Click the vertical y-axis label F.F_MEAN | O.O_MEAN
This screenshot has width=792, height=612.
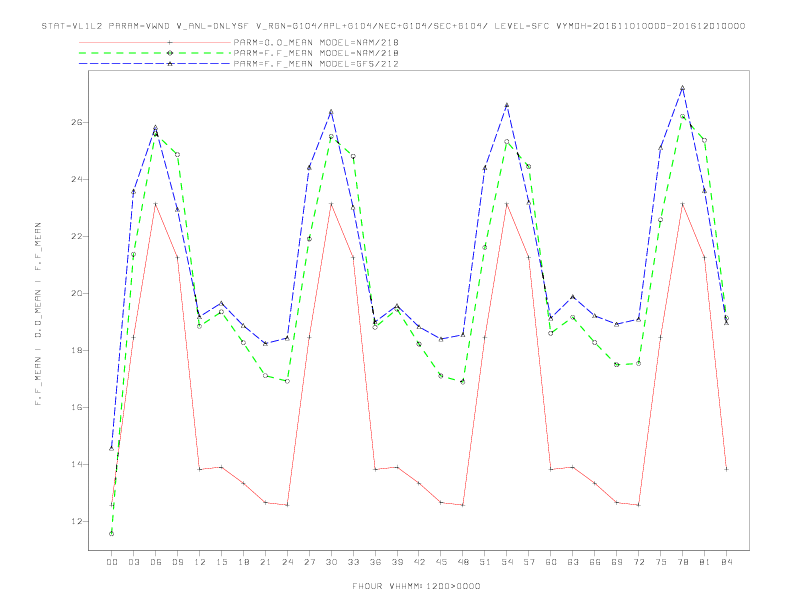coord(38,314)
